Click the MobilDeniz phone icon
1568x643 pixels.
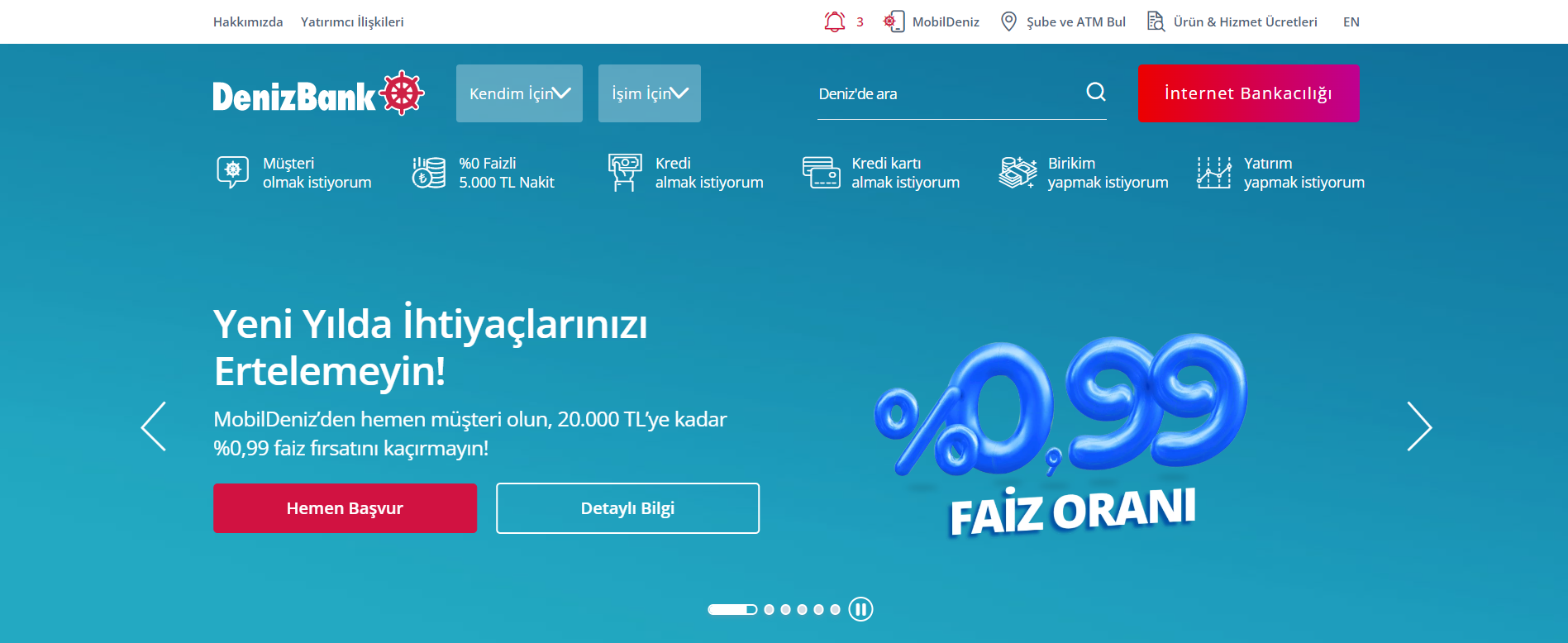[x=894, y=21]
